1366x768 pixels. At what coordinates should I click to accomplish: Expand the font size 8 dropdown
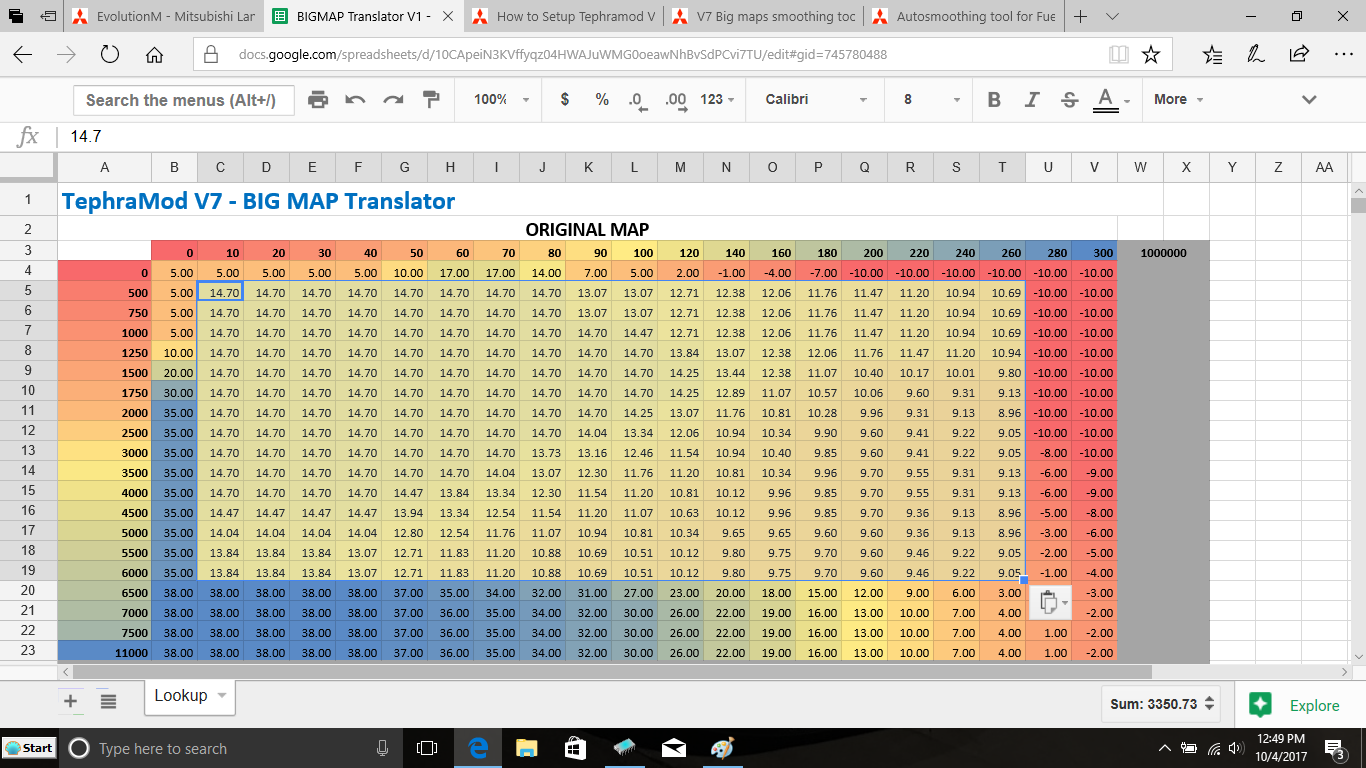pos(930,99)
